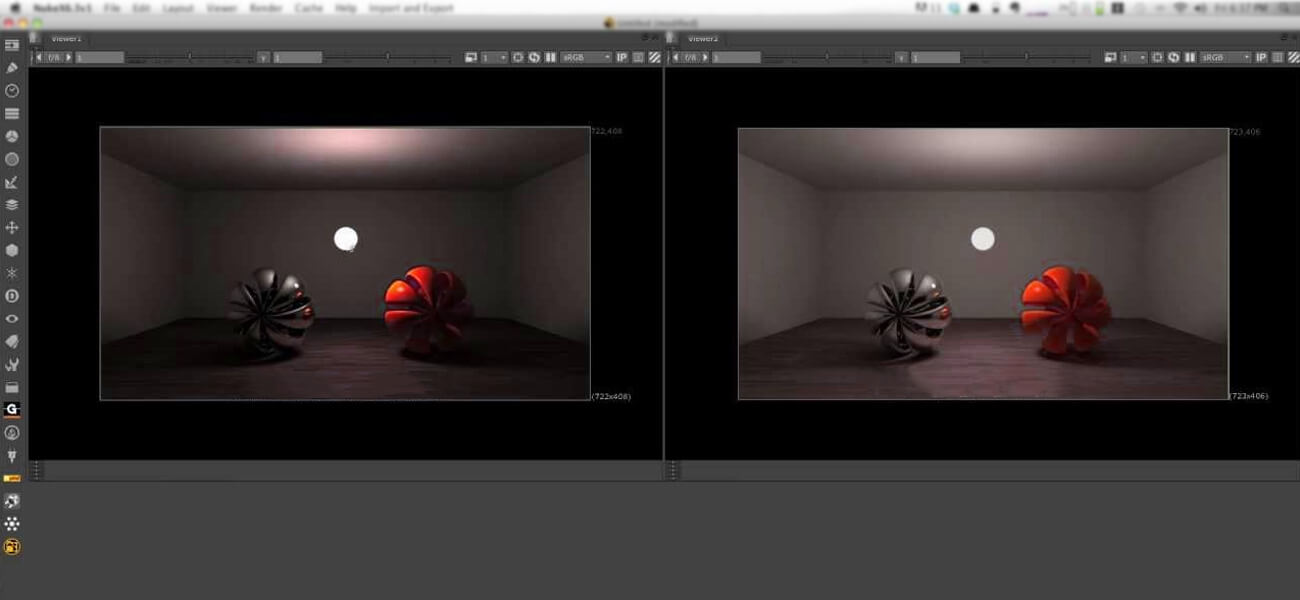Toggle the IP input process in Viewer1
The width and height of the screenshot is (1300, 600).
[x=621, y=58]
